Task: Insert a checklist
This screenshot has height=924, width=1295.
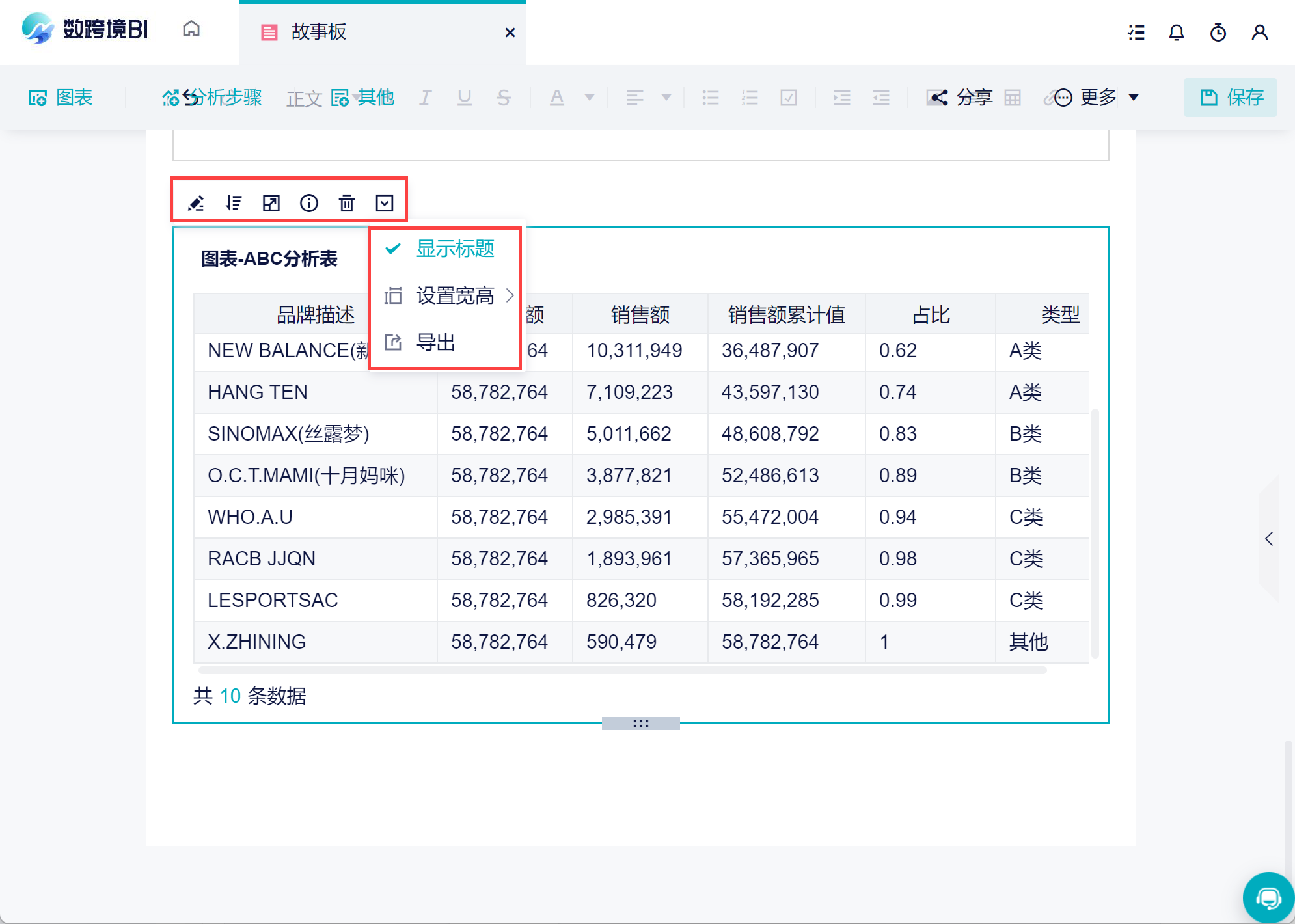Action: point(789,98)
